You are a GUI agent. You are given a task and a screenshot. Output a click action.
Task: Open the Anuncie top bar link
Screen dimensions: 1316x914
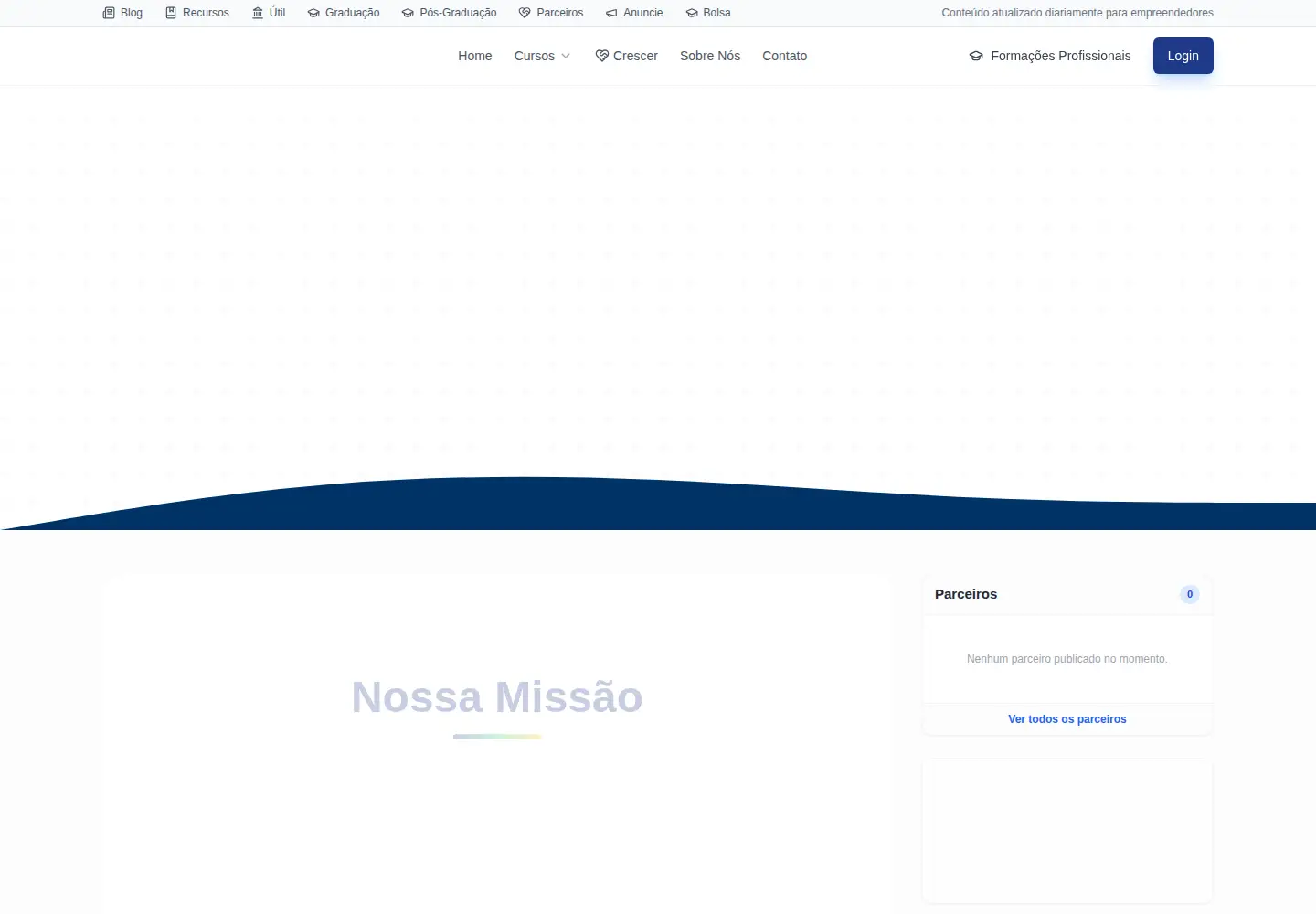[x=634, y=13]
